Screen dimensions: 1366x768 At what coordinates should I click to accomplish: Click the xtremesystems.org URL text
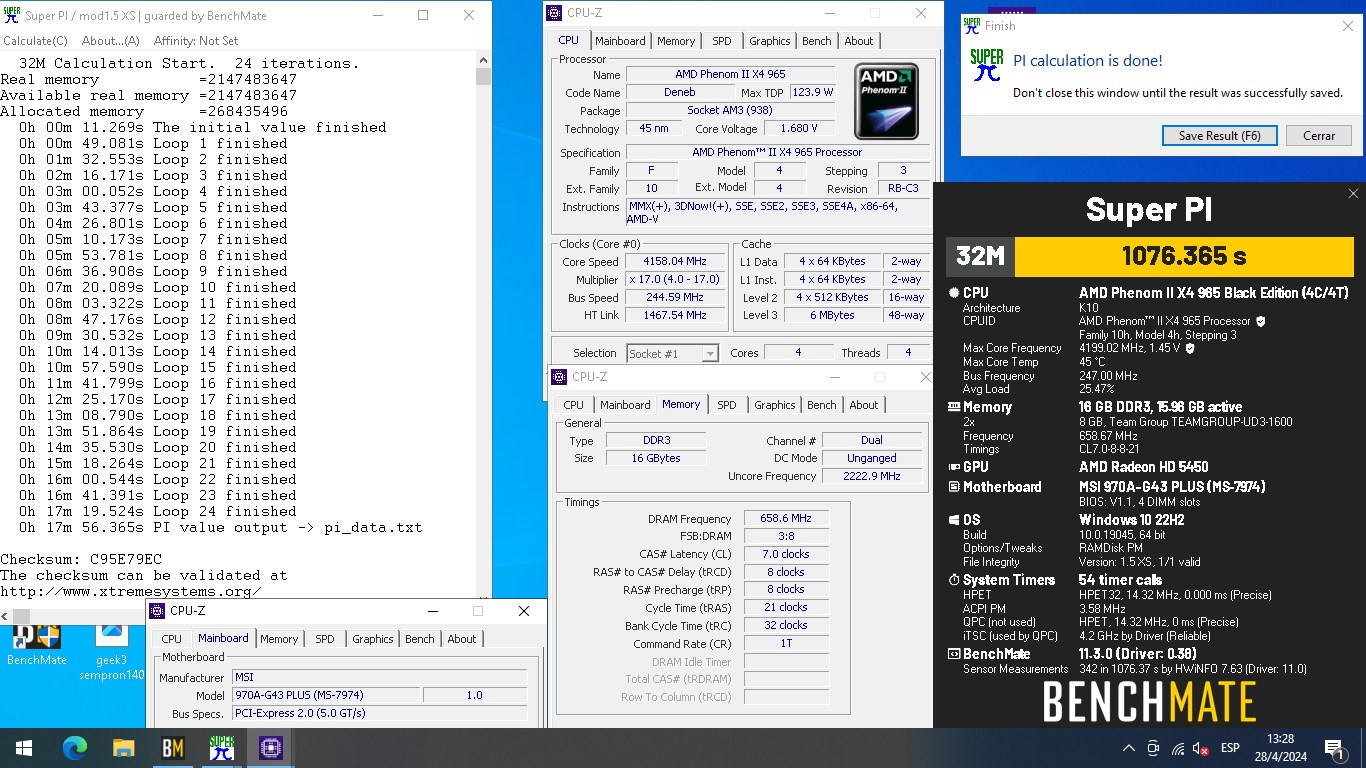(131, 591)
